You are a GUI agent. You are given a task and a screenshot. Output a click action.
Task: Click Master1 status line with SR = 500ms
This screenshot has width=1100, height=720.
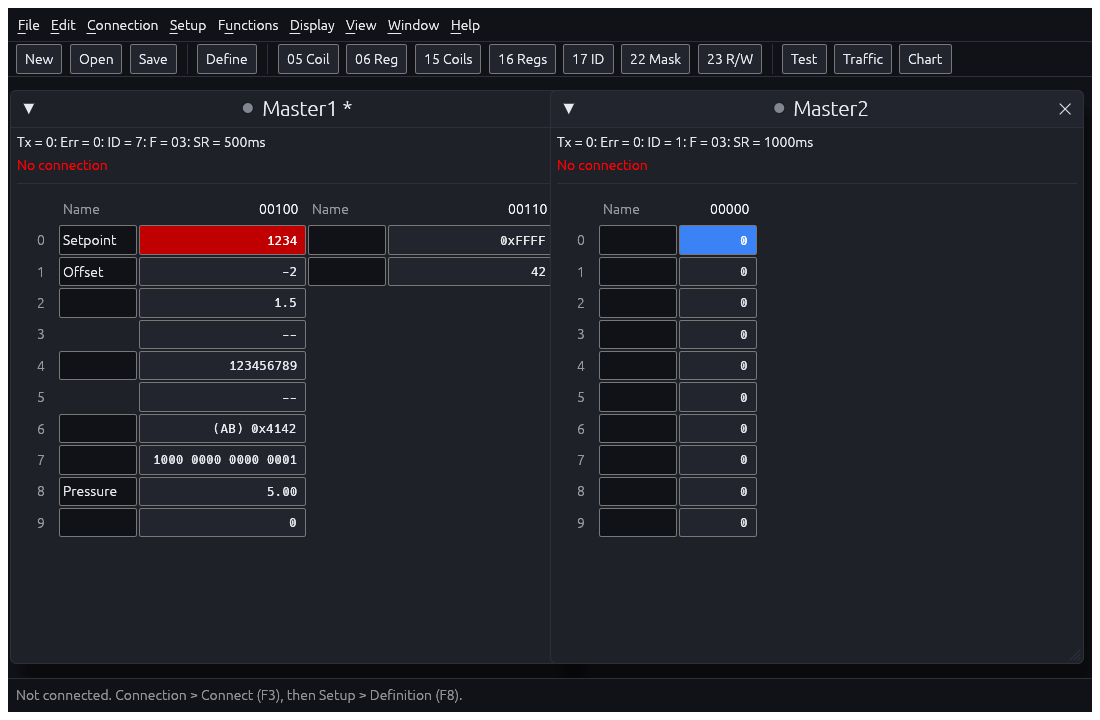point(141,142)
